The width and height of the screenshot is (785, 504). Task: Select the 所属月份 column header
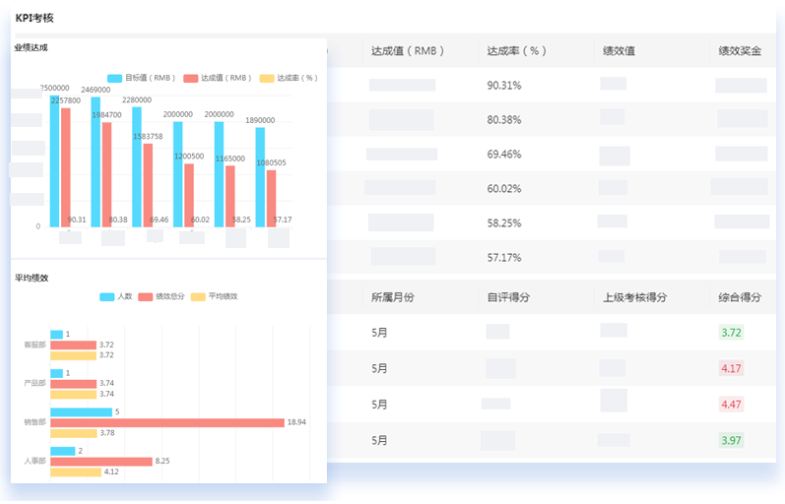pyautogui.click(x=392, y=298)
